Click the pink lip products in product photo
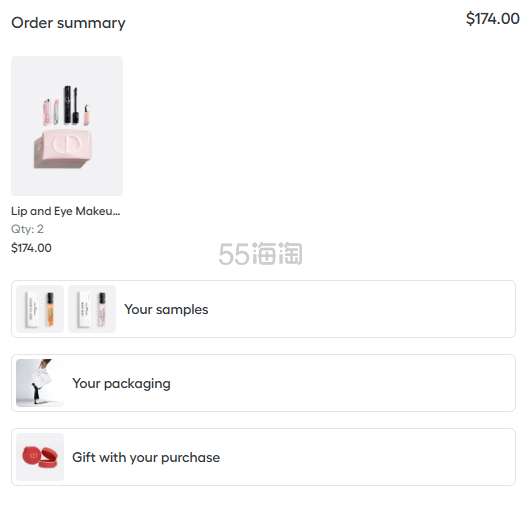 point(51,112)
